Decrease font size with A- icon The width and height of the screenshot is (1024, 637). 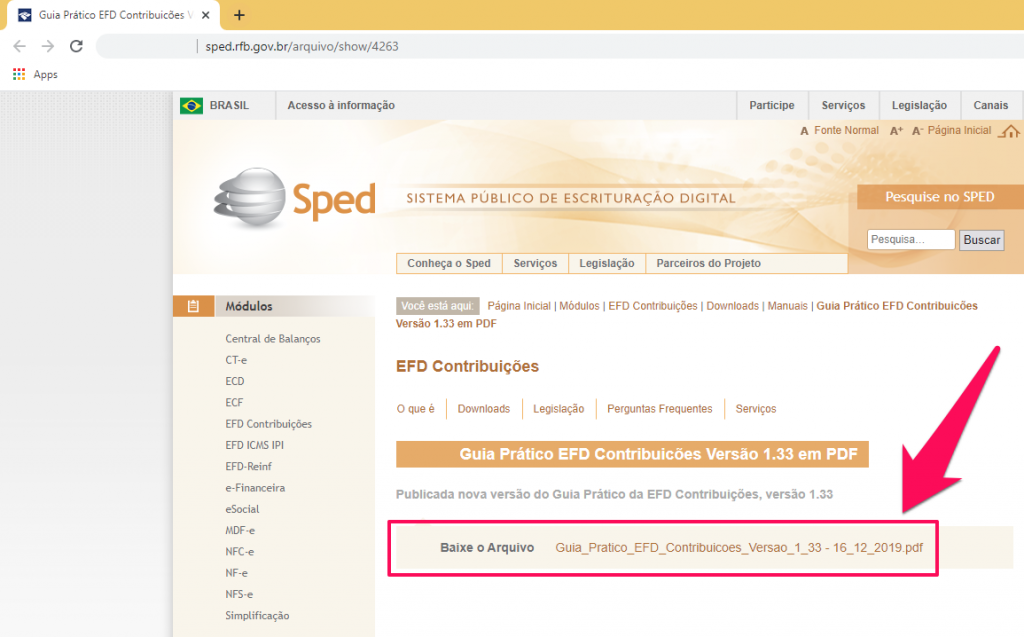pyautogui.click(x=917, y=131)
